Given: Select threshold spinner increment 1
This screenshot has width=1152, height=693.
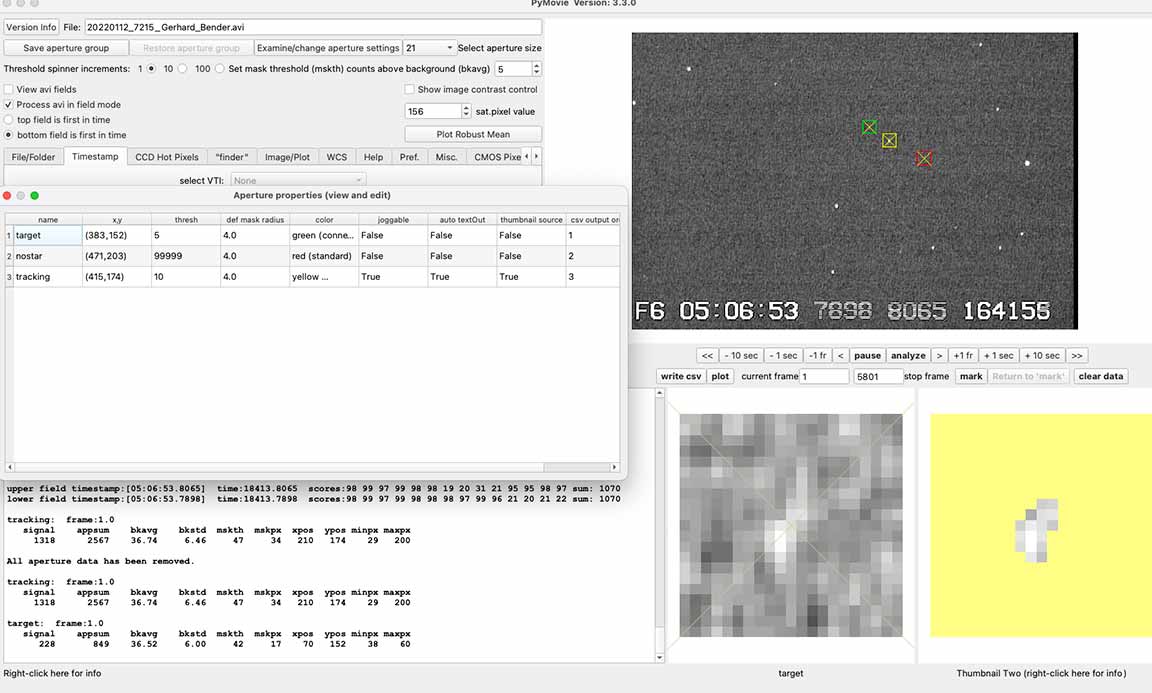Looking at the screenshot, I should pos(151,69).
